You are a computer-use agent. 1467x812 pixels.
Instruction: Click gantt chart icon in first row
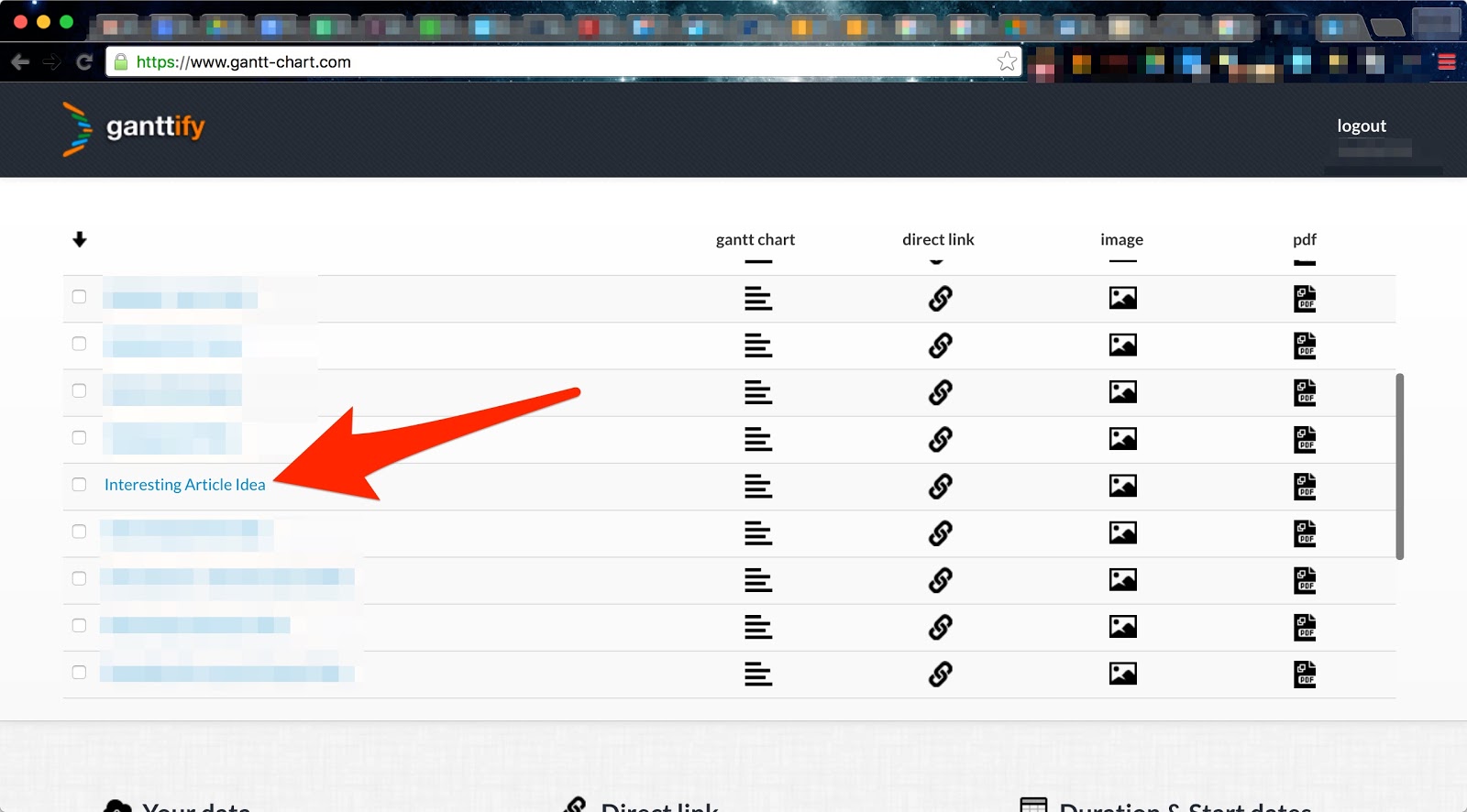pos(757,299)
